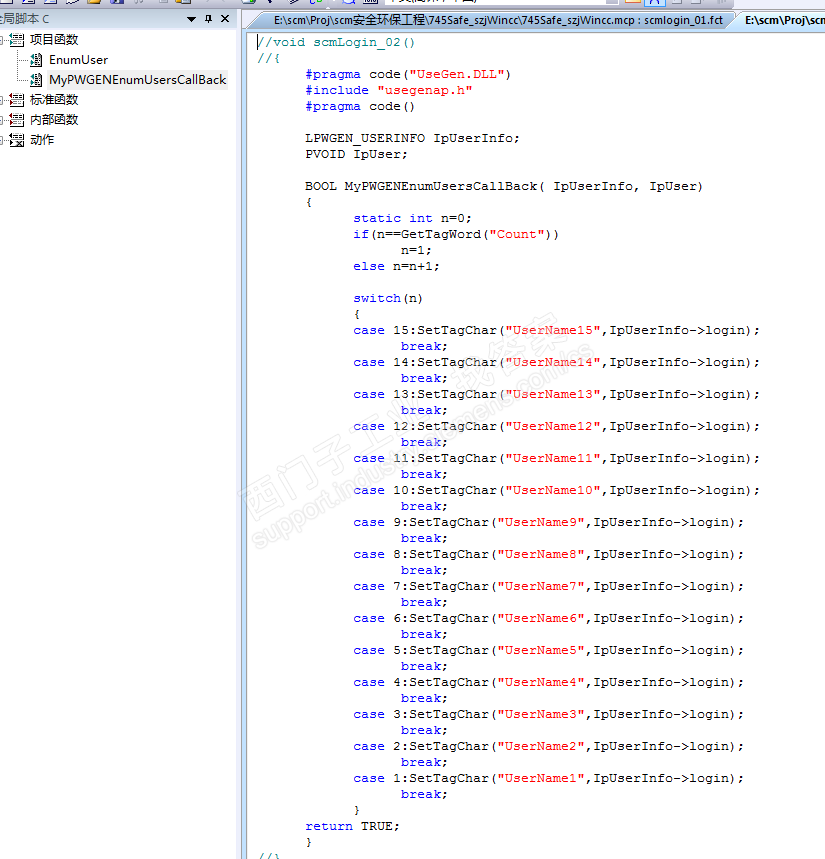Select the 动作 tree node
This screenshot has width=825, height=859.
click(x=42, y=140)
